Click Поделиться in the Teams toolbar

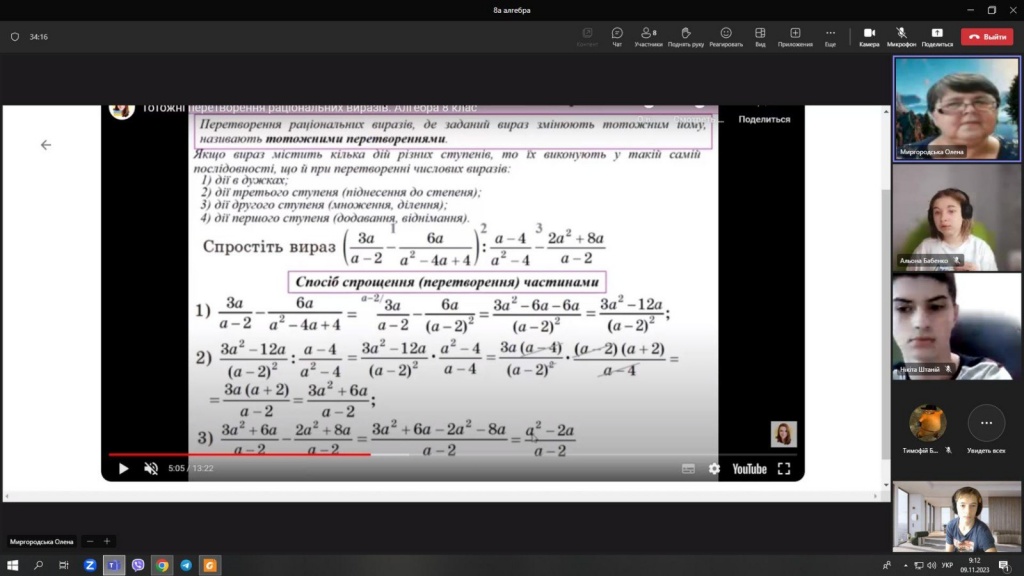click(x=937, y=36)
